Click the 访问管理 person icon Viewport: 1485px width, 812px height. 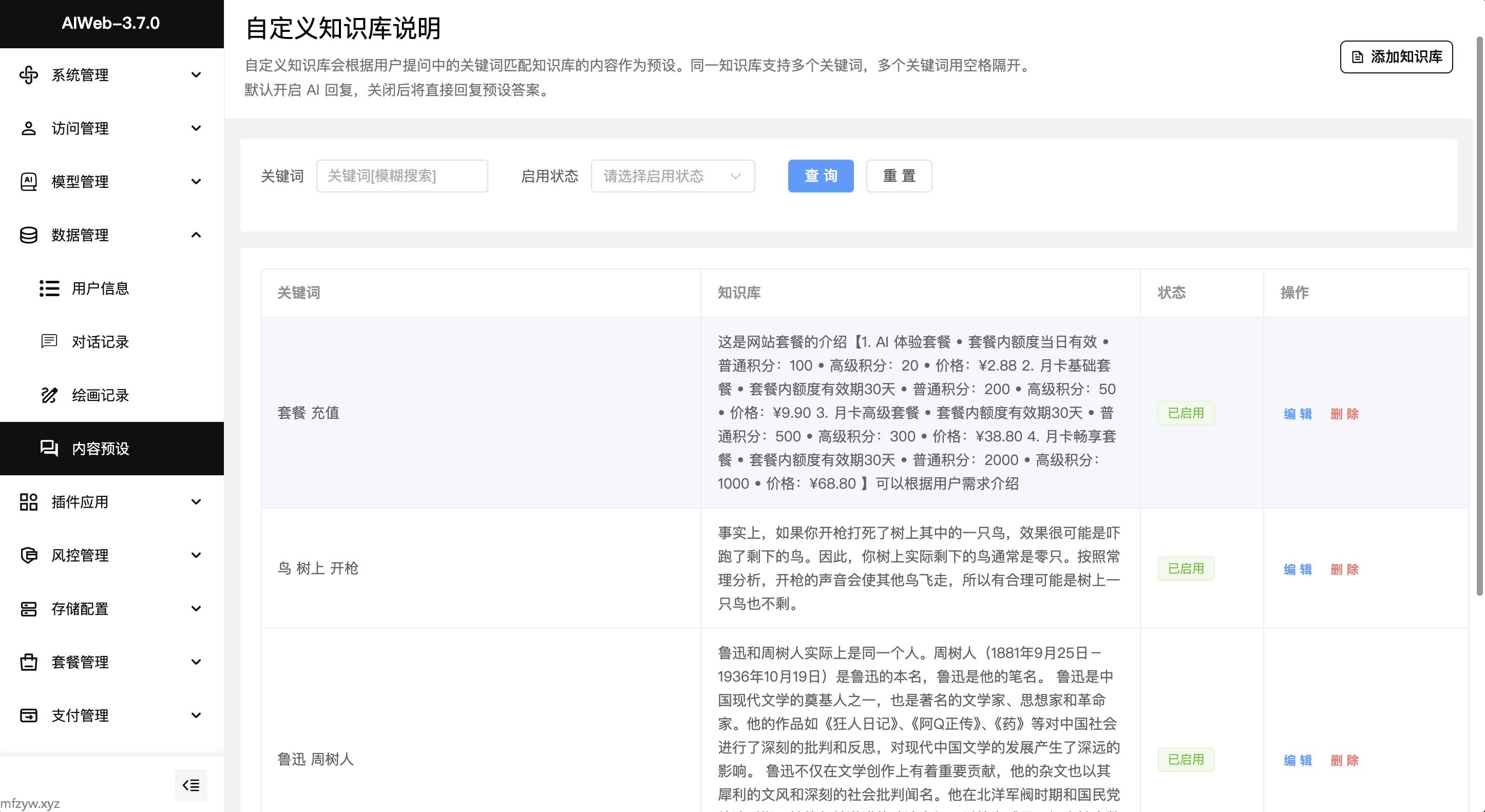click(28, 128)
